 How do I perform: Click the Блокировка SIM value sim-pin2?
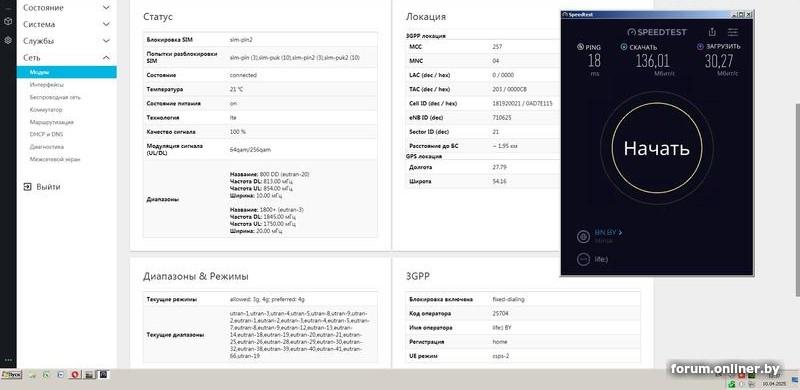pos(241,39)
